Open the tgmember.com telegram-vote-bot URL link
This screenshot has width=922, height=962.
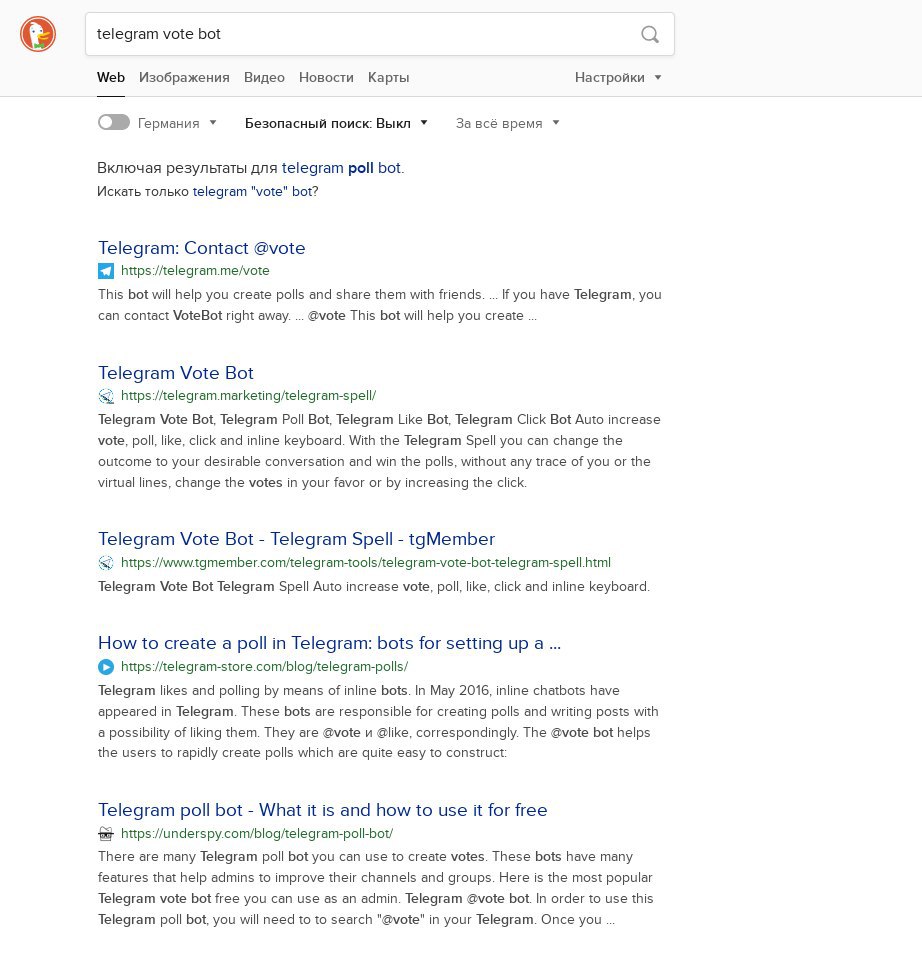pyautogui.click(x=366, y=563)
